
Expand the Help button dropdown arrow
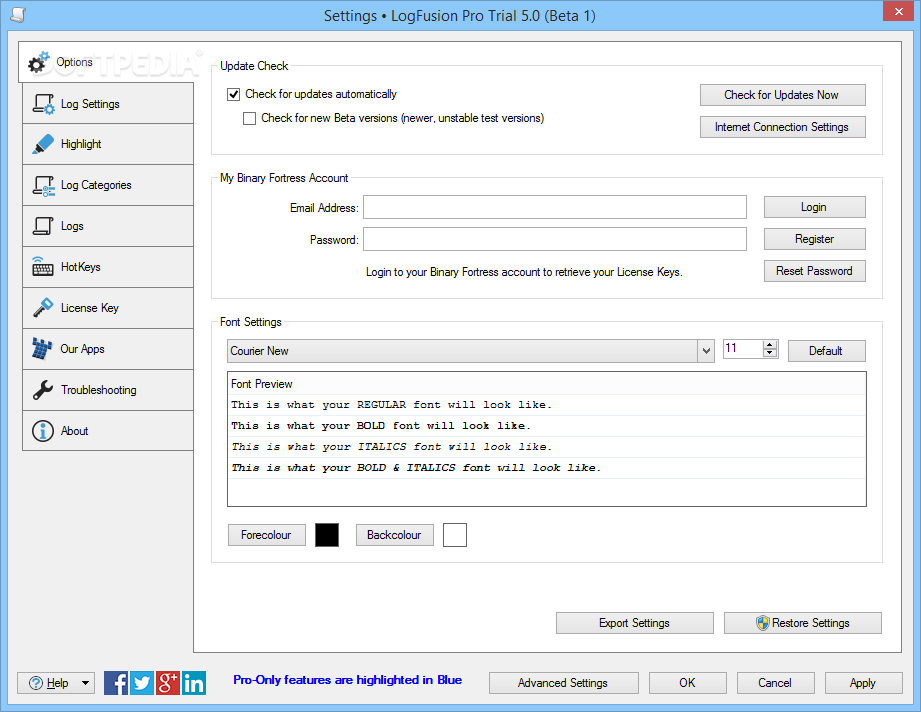point(86,683)
